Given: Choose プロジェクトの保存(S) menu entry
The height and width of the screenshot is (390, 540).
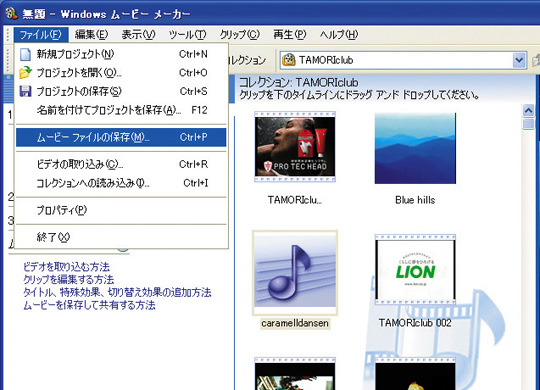Looking at the screenshot, I should point(121,91).
